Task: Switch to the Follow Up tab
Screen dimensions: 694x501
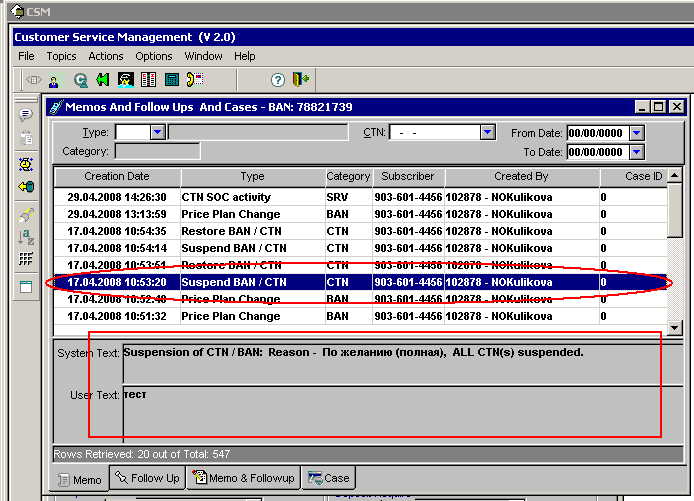Action: pos(147,478)
